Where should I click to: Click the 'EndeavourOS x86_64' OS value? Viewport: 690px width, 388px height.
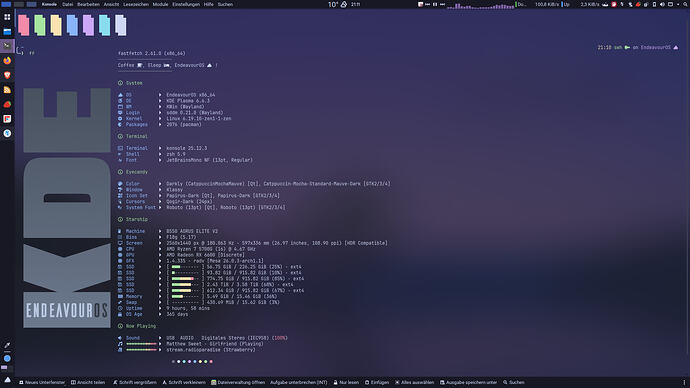click(x=191, y=95)
